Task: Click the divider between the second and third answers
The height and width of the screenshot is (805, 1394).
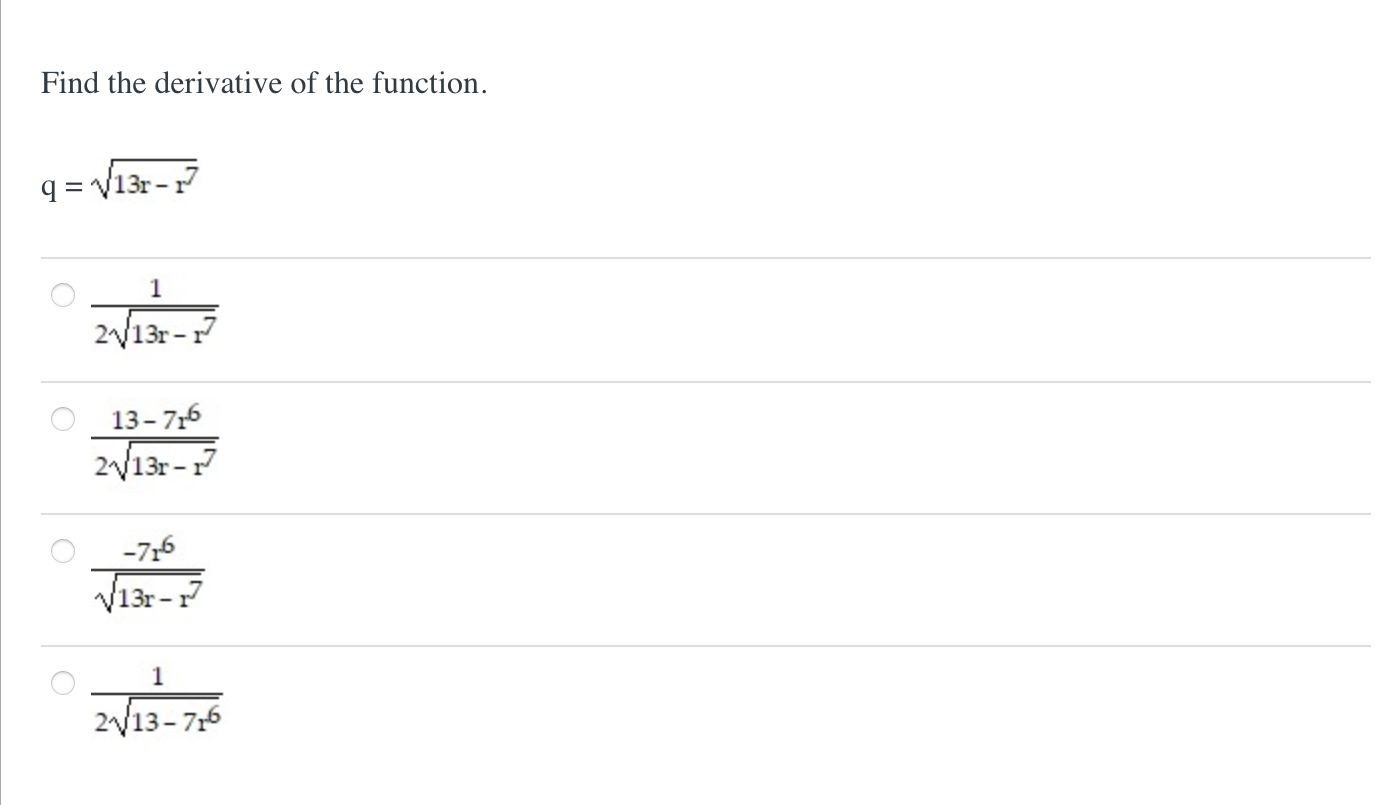Action: 700,512
